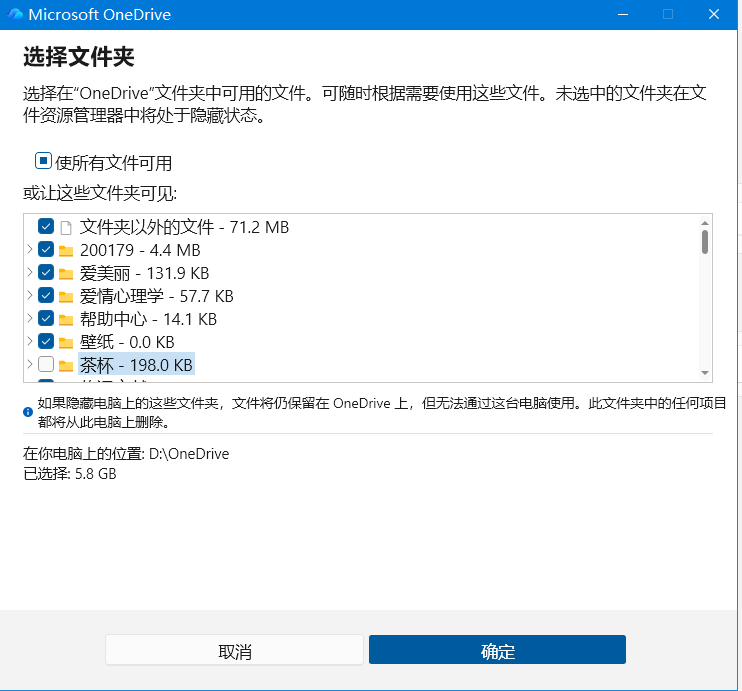Click the folder list scroll-down arrow
The image size is (742, 691).
click(705, 373)
